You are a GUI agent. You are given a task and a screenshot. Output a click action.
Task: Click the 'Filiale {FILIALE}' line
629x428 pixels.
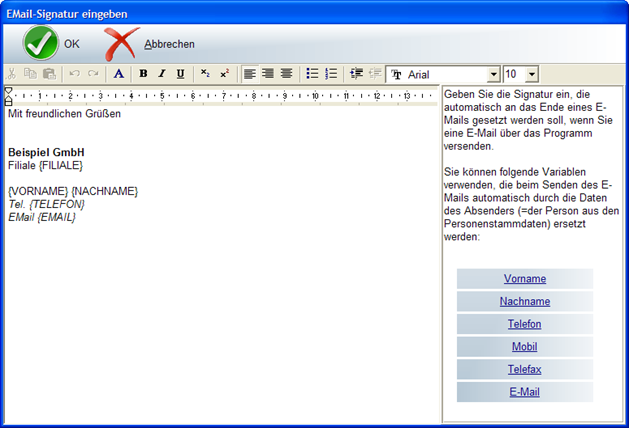pos(45,165)
